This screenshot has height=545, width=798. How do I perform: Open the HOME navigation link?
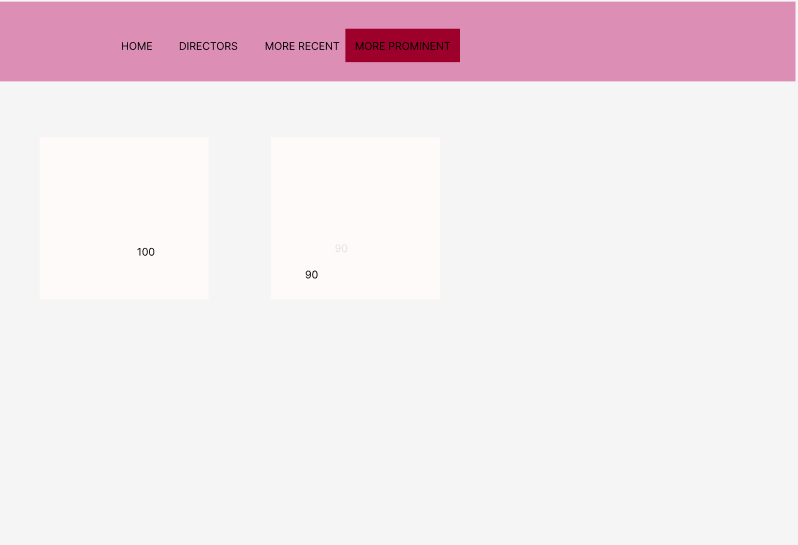point(136,46)
